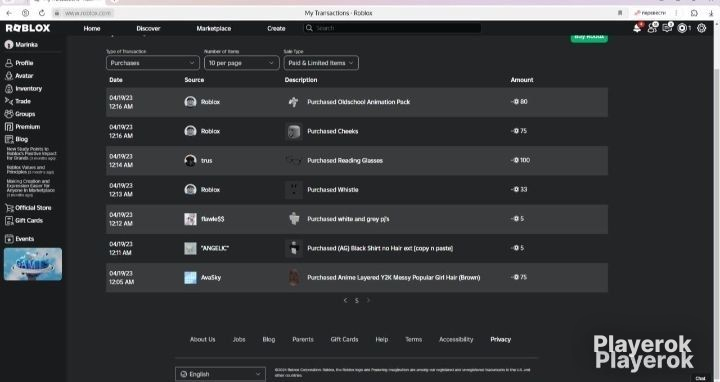Reload the page with browser refresh icon
This screenshot has height=382, width=720.
pyautogui.click(x=42, y=13)
